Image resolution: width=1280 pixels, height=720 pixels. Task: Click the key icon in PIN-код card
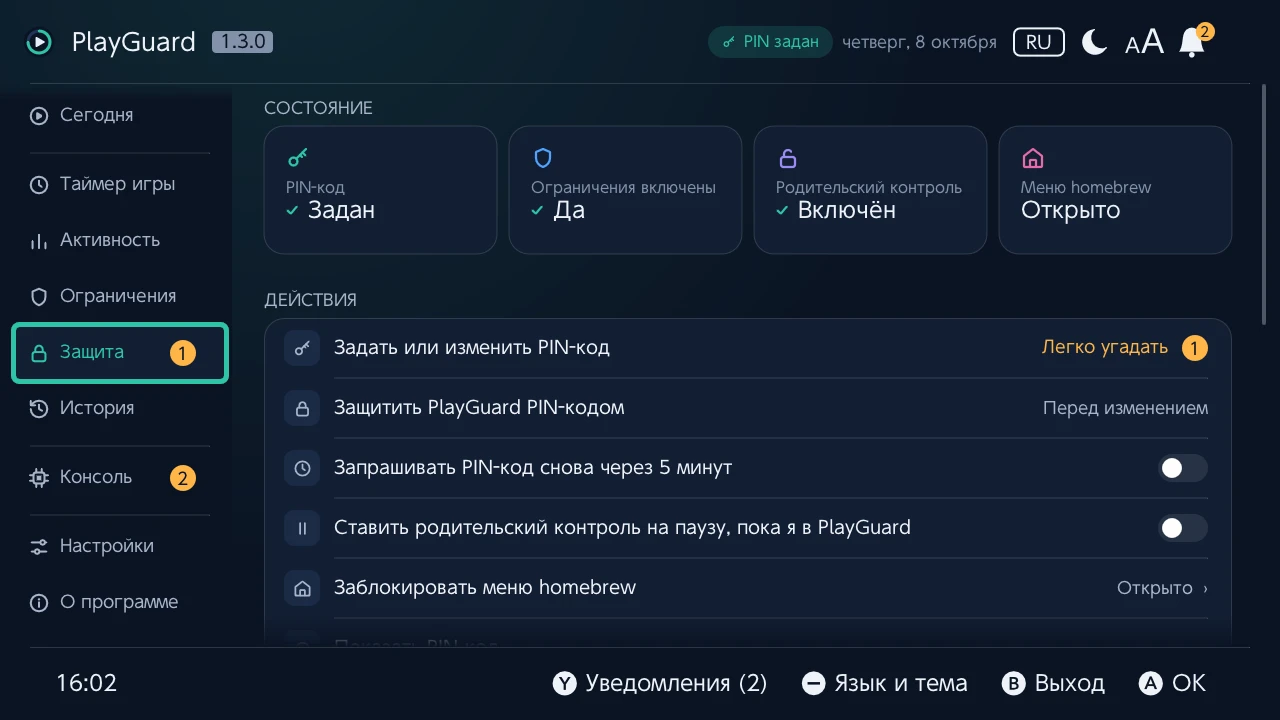pyautogui.click(x=298, y=158)
